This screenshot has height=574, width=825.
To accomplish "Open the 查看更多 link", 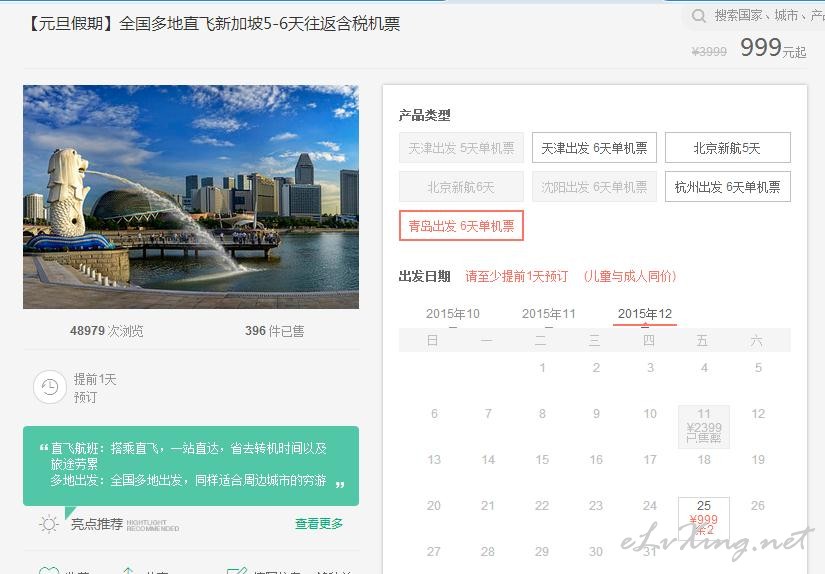I will pyautogui.click(x=319, y=523).
